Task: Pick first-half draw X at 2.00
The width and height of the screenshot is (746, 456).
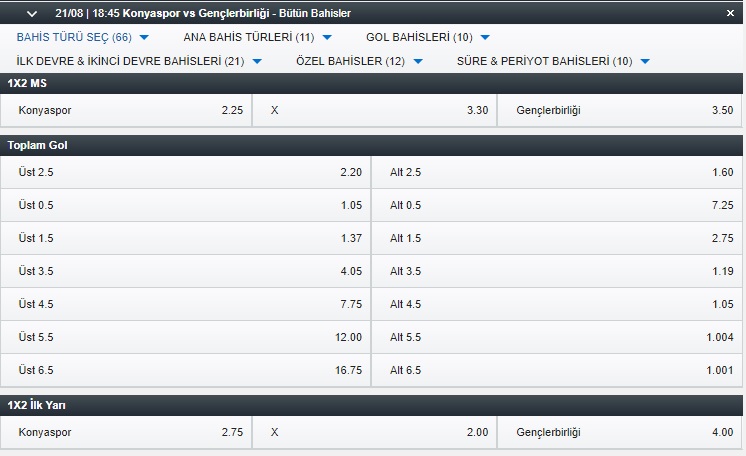Action: [x=374, y=432]
